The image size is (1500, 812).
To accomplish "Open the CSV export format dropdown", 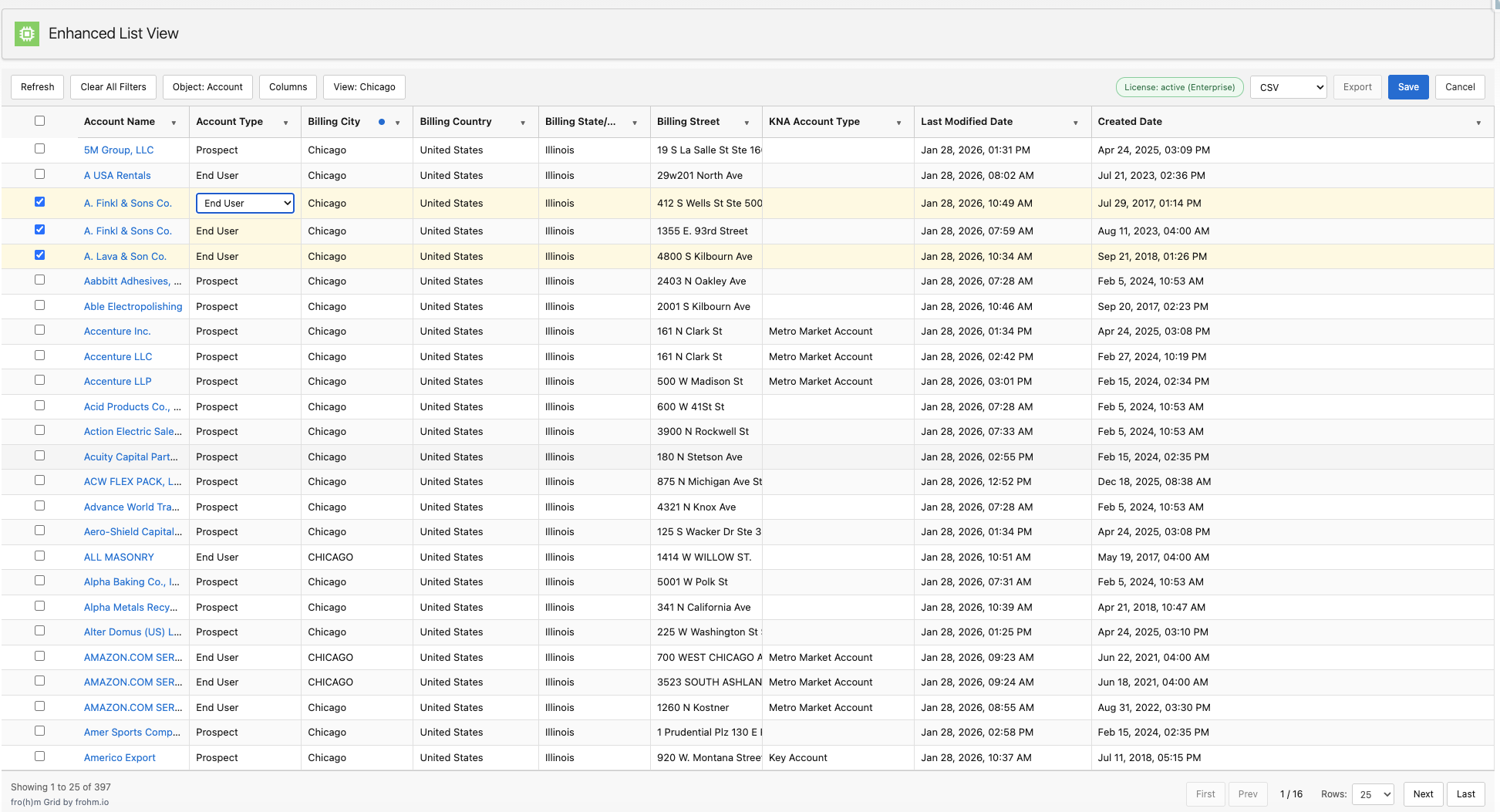I will pos(1288,87).
